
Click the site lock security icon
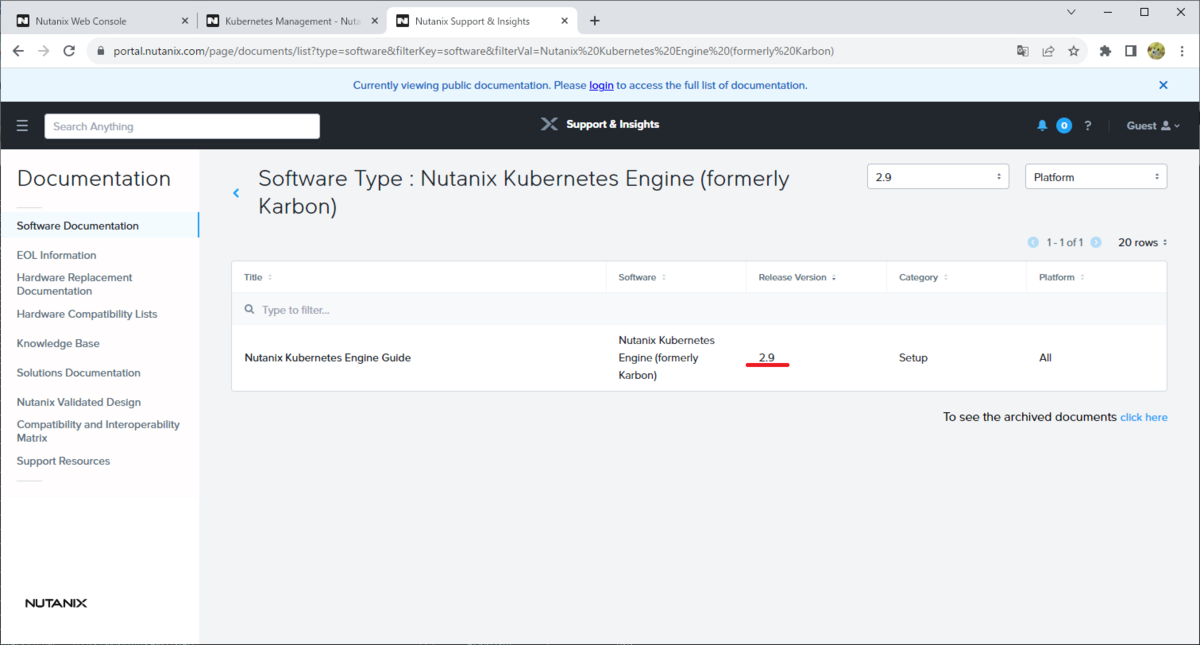click(99, 51)
